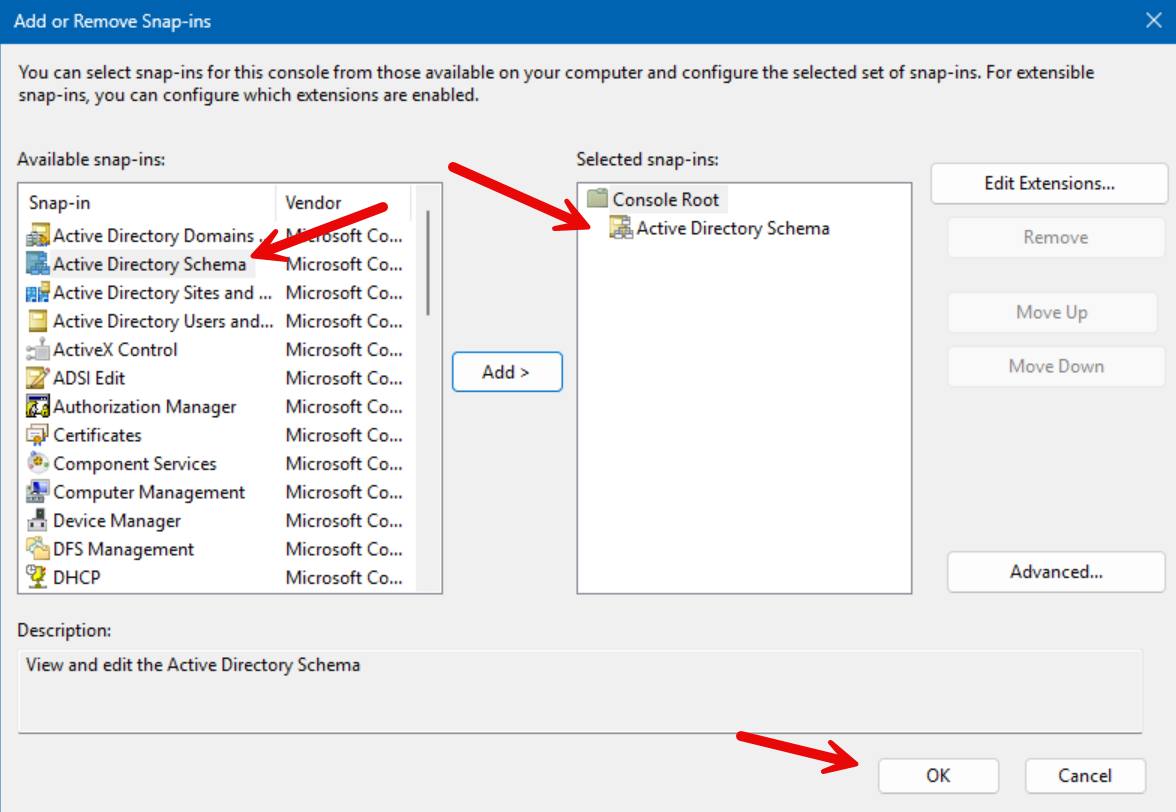Click the Component Services icon
Viewport: 1176px width, 812px height.
pos(38,463)
